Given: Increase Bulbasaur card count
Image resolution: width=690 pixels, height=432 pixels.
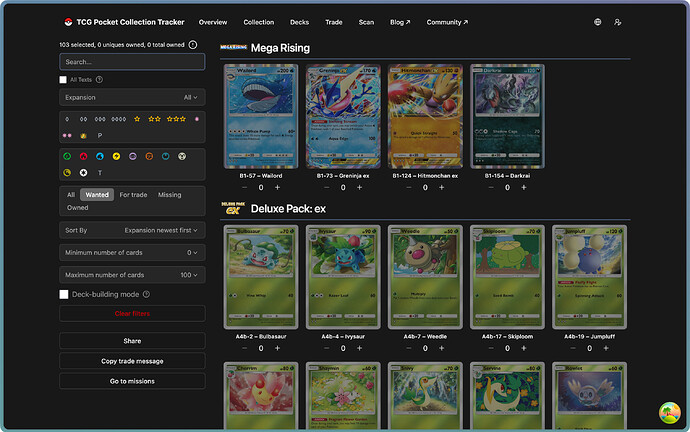Looking at the screenshot, I should 277,348.
